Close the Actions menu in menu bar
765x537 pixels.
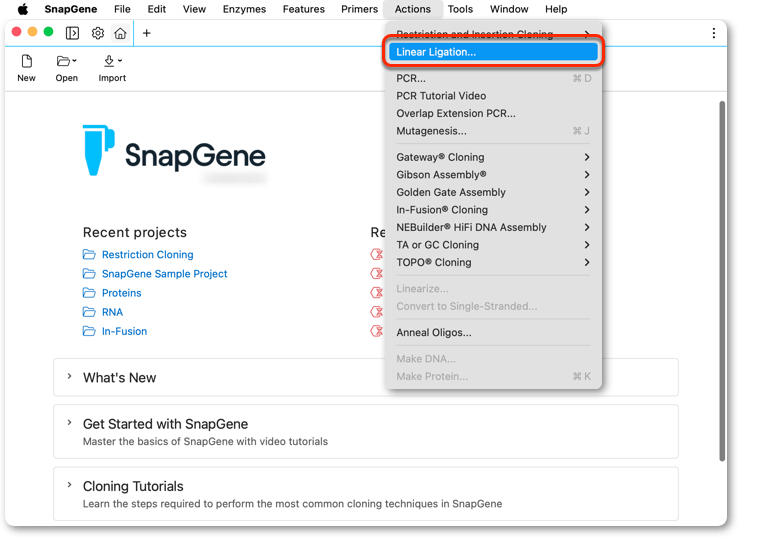tap(413, 9)
